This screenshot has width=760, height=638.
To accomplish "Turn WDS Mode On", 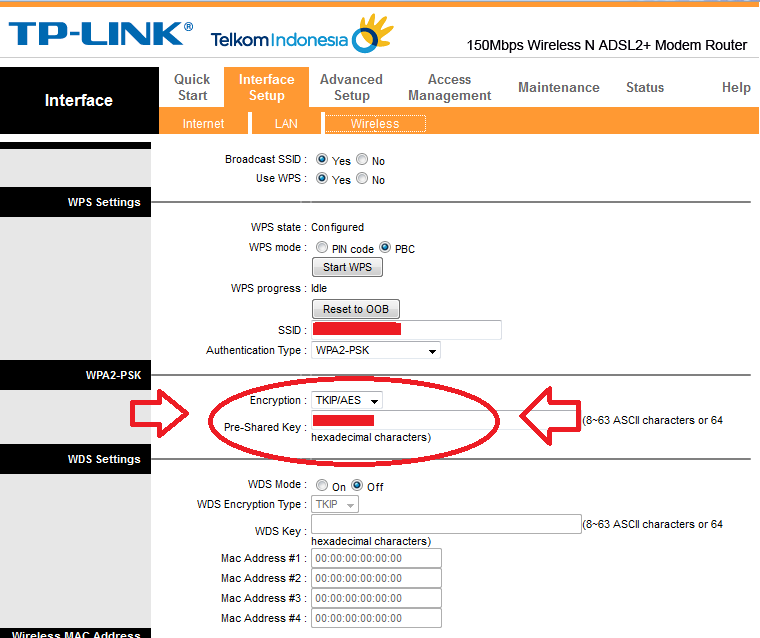I will coord(322,485).
